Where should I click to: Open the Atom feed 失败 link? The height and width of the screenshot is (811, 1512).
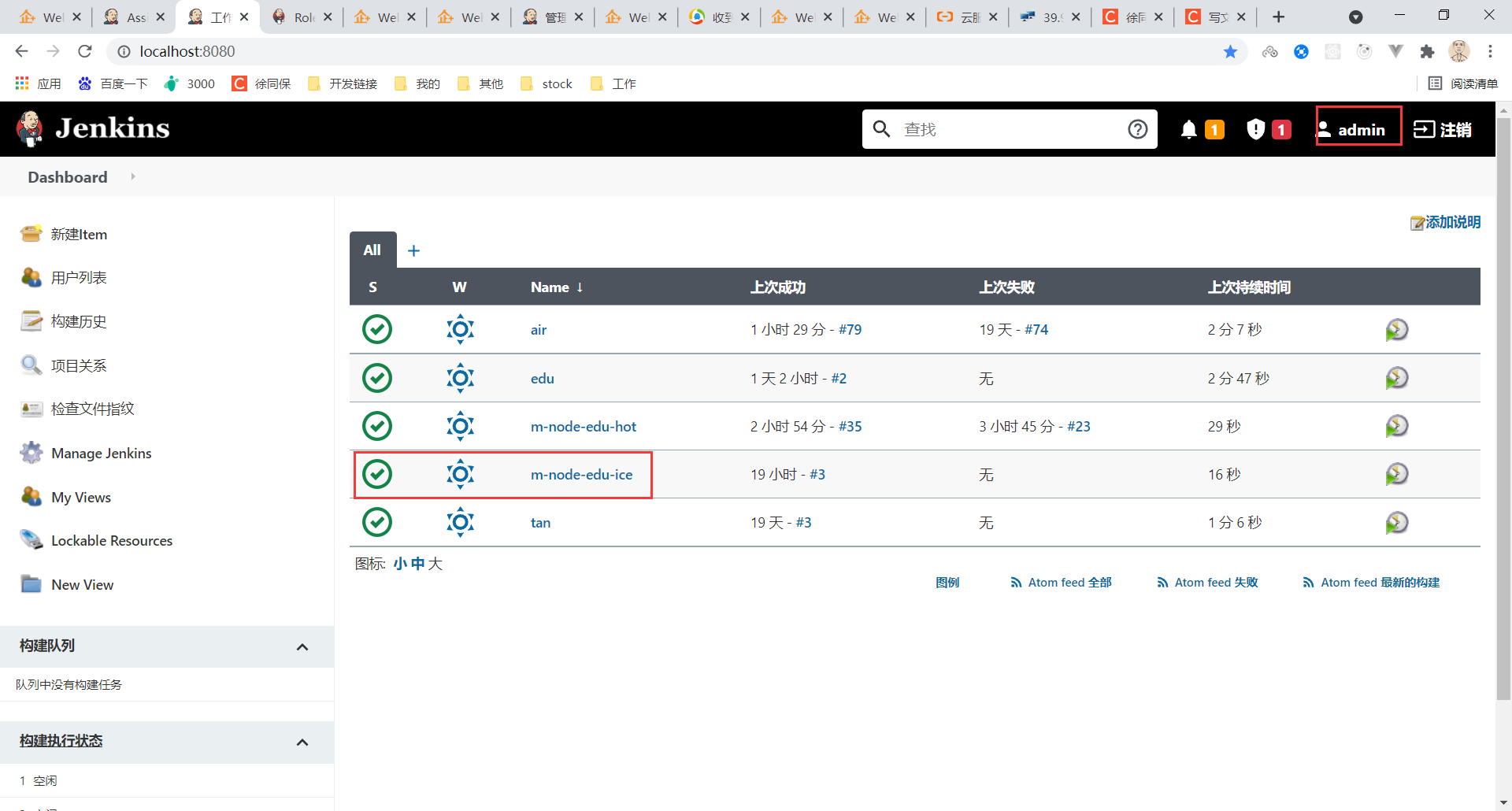coord(1214,582)
